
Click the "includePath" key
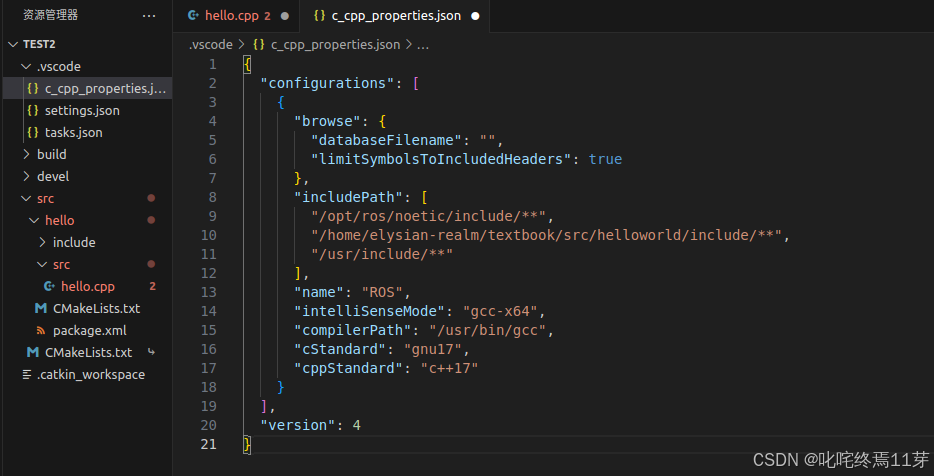tap(349, 197)
